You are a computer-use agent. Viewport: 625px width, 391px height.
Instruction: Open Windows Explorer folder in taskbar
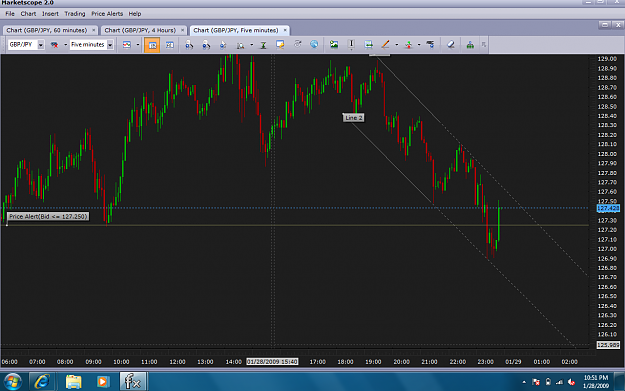click(x=73, y=382)
